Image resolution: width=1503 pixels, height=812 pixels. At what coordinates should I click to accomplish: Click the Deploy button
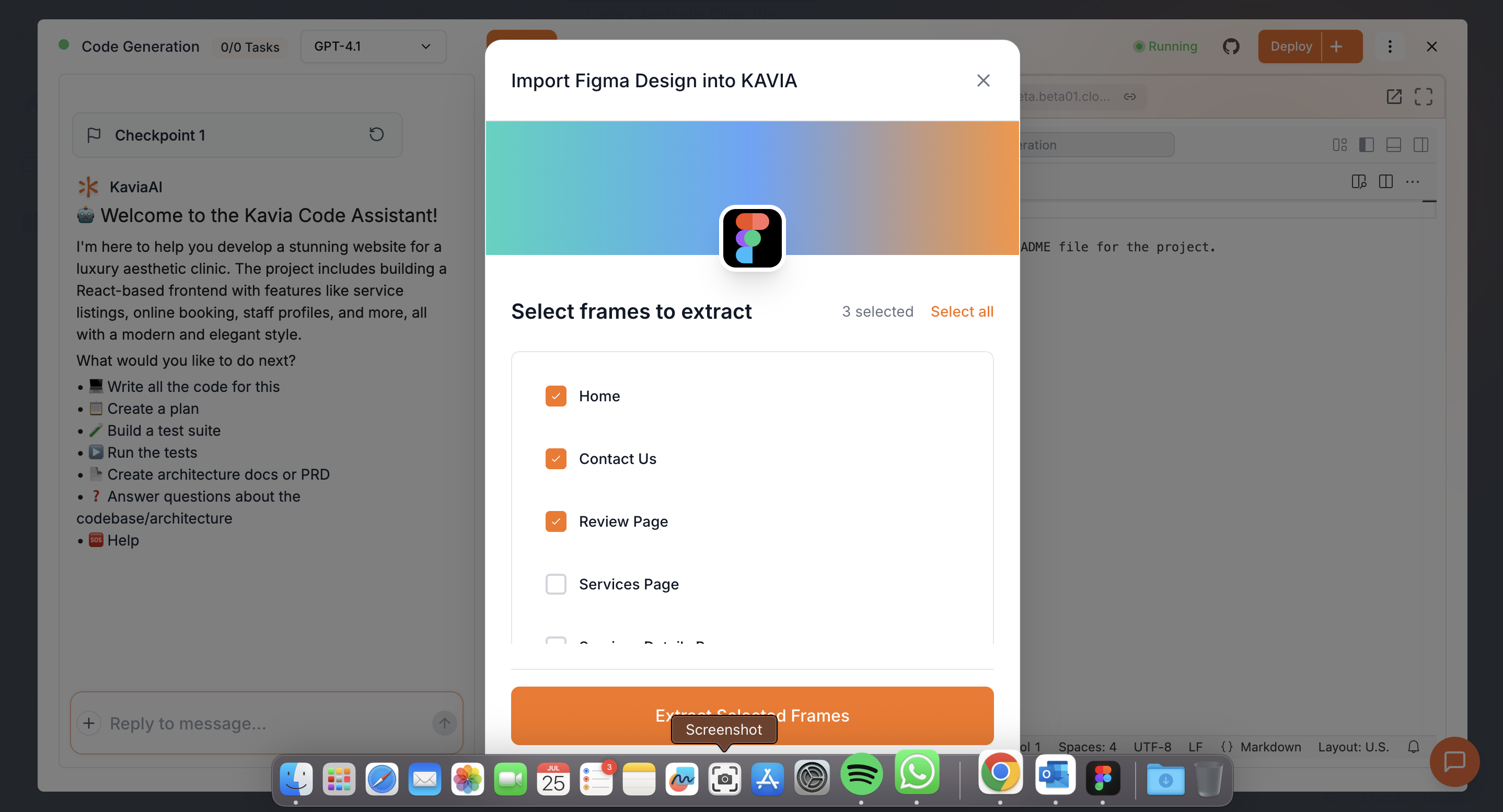1291,46
